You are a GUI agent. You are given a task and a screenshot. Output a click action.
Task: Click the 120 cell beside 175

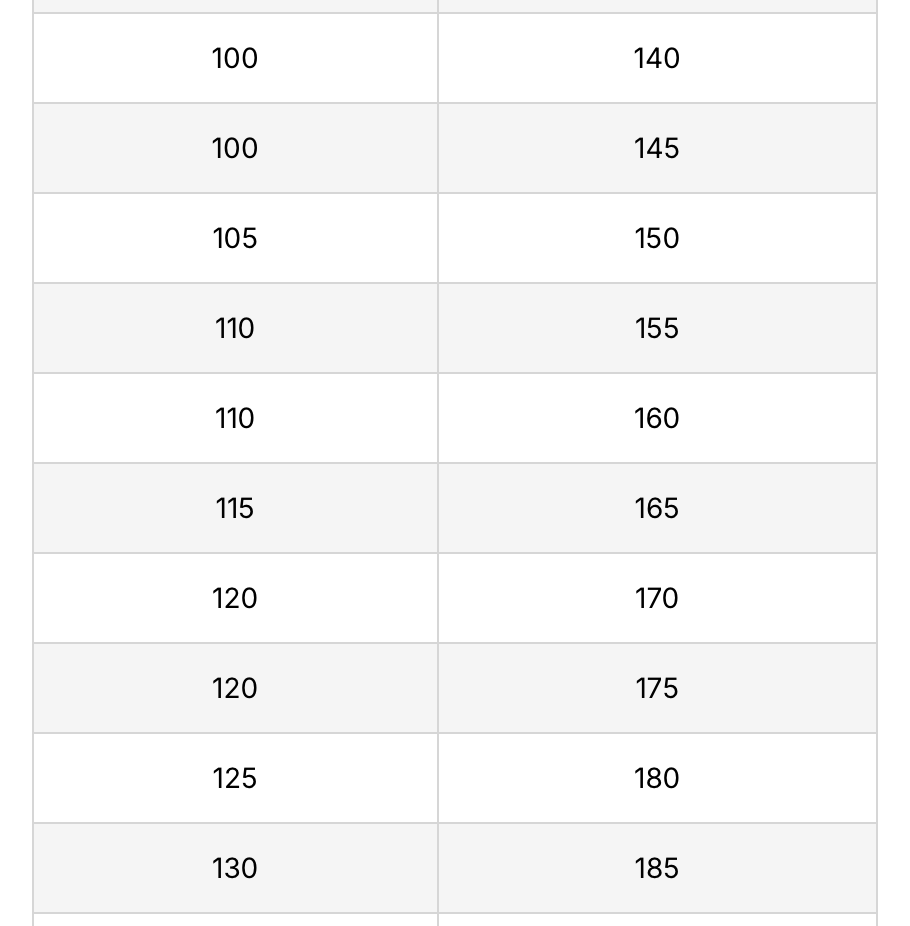pyautogui.click(x=236, y=689)
